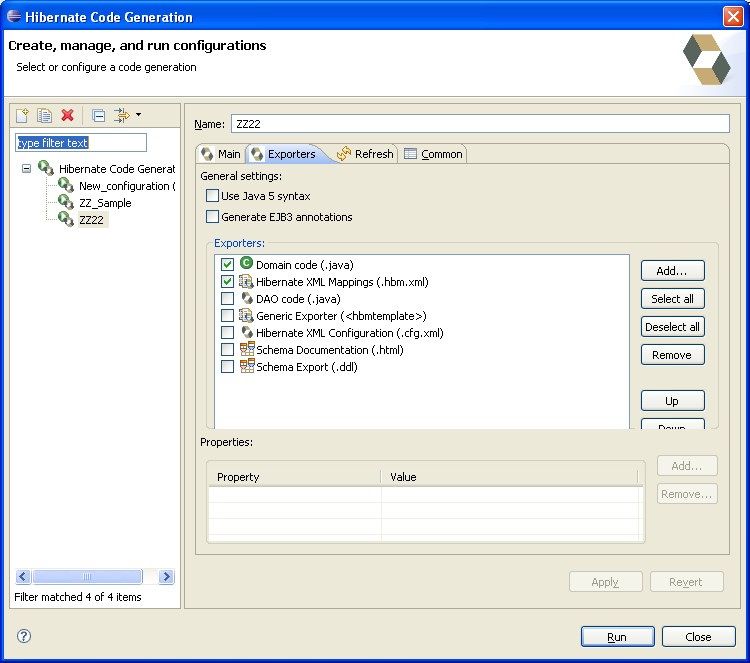Click the Common tab table icon

[x=410, y=154]
